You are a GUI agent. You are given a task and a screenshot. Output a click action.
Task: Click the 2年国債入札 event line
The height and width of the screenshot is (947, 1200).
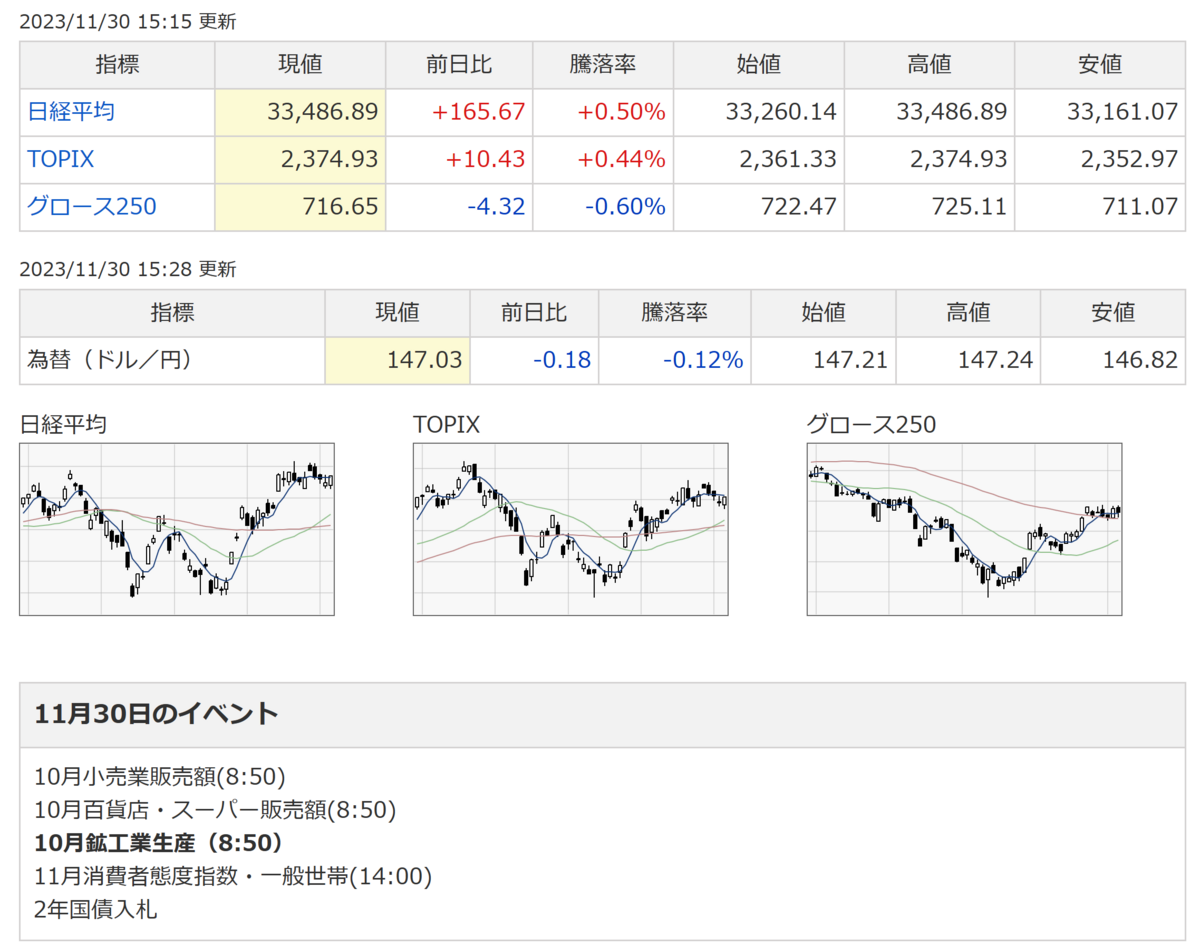[x=95, y=910]
